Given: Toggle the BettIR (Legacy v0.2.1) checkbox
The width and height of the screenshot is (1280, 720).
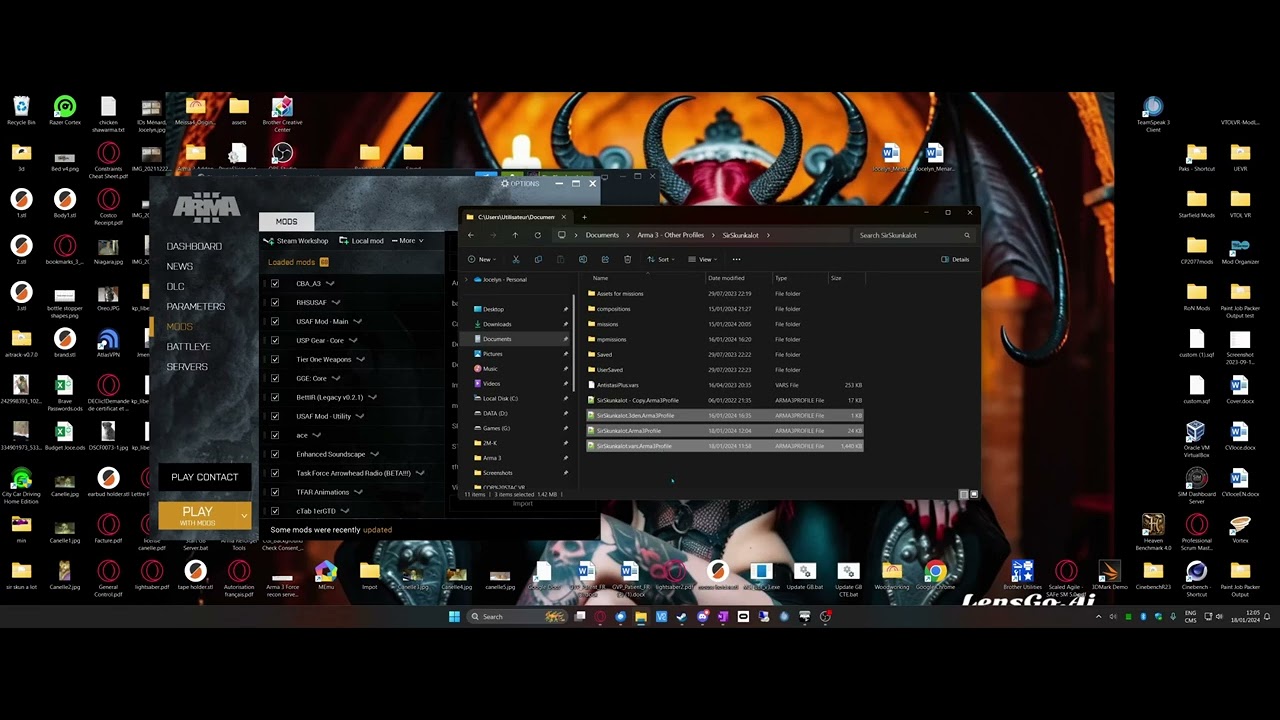Looking at the screenshot, I should pyautogui.click(x=275, y=397).
